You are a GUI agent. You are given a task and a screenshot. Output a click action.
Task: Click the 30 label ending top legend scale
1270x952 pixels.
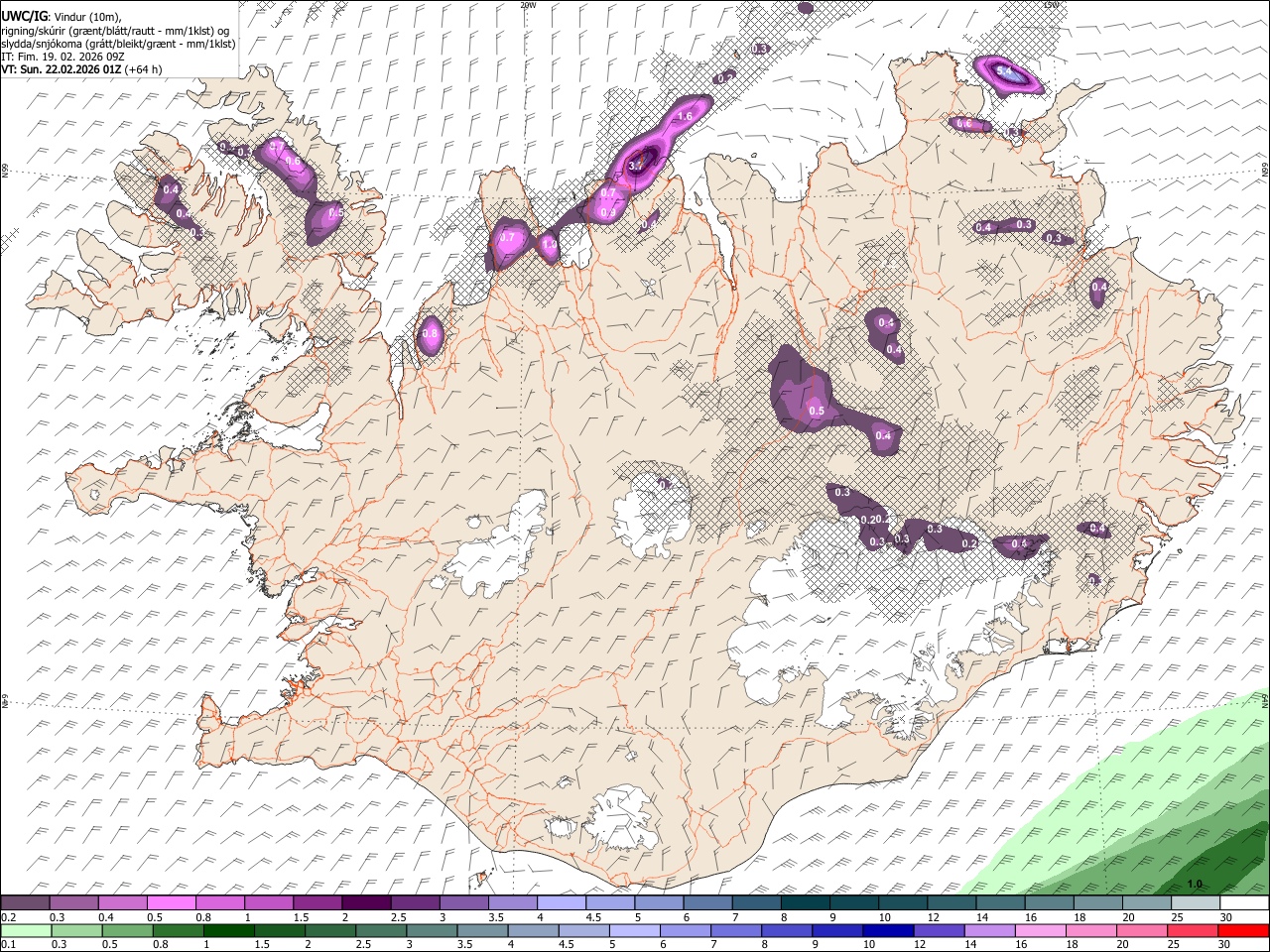[x=1226, y=917]
